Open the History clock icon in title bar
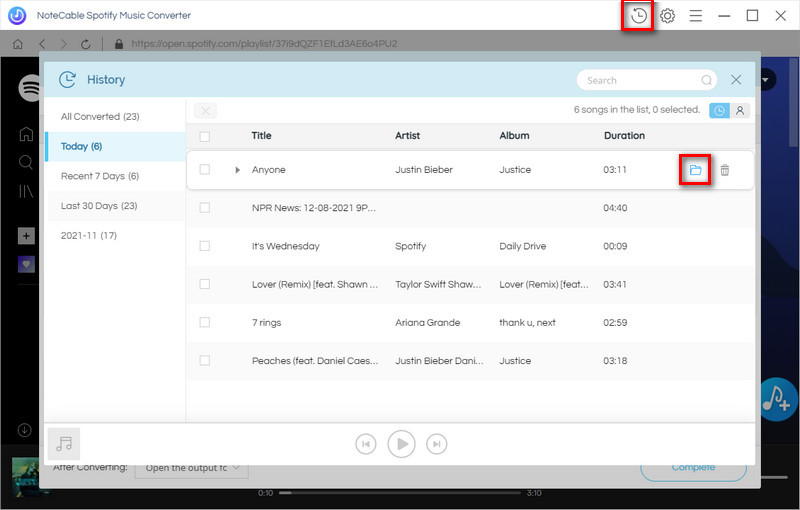 pyautogui.click(x=638, y=16)
